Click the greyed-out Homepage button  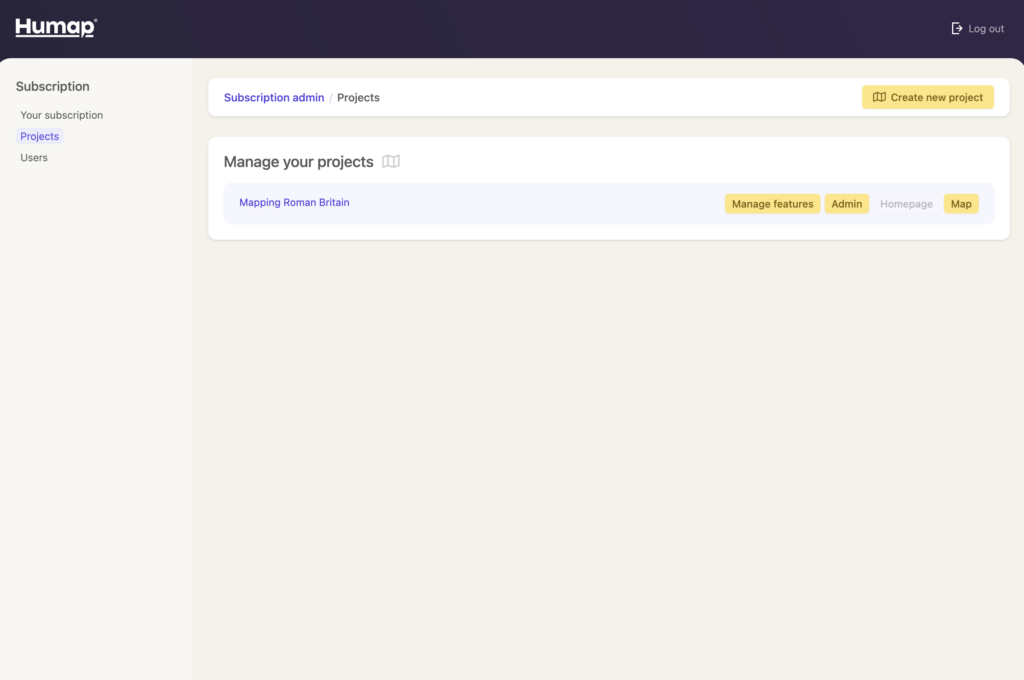906,204
